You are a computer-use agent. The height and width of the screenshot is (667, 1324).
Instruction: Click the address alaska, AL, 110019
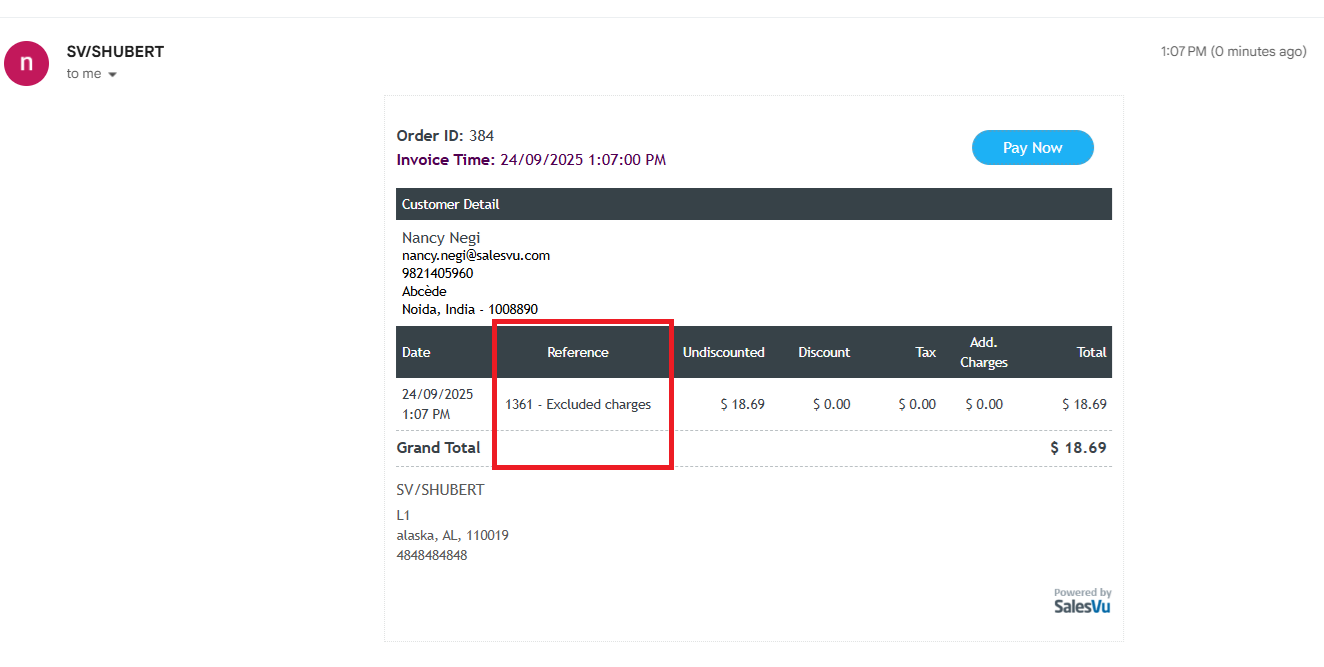click(453, 536)
